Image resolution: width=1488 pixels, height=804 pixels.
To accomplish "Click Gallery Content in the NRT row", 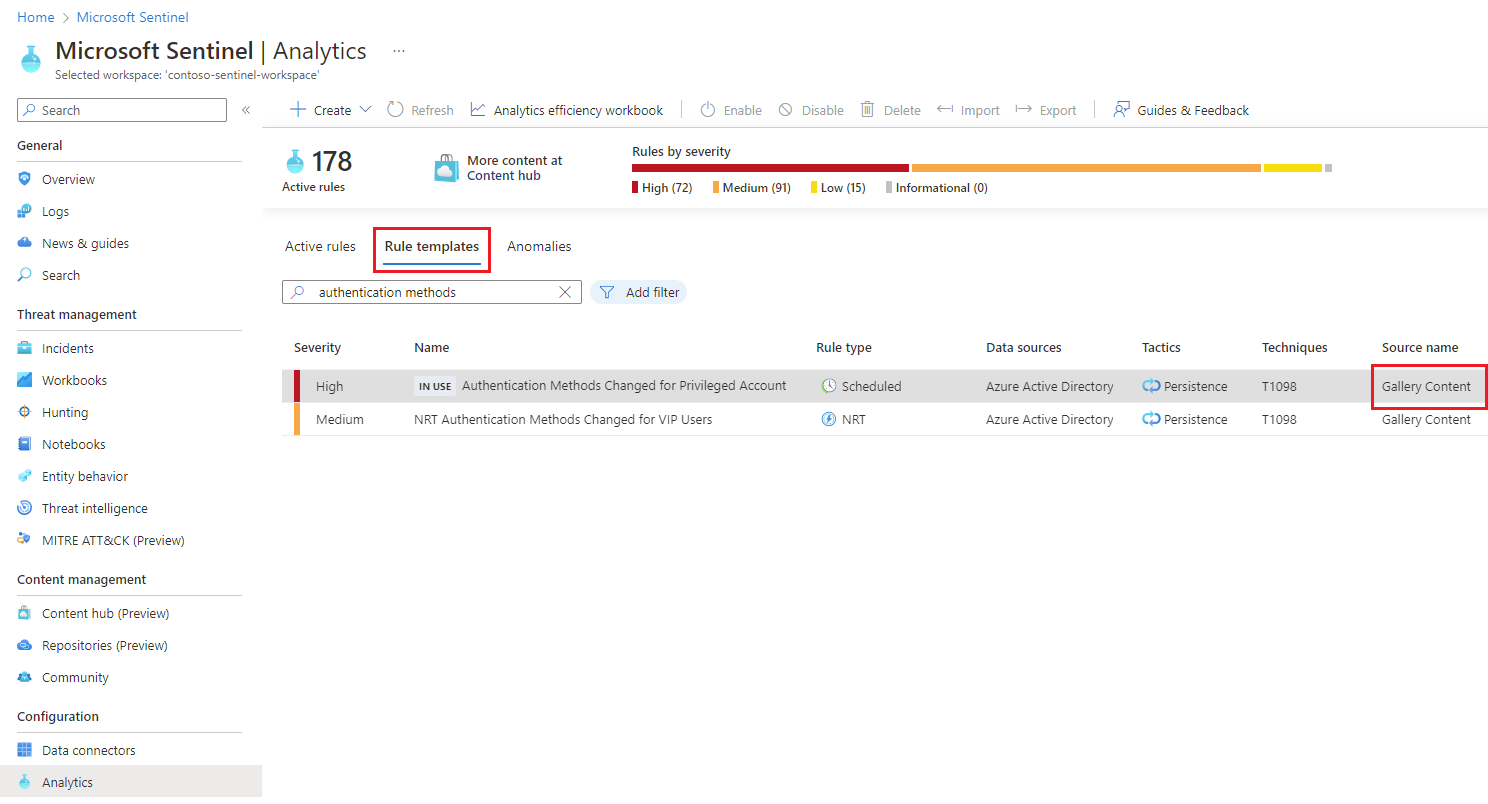I will [1426, 419].
